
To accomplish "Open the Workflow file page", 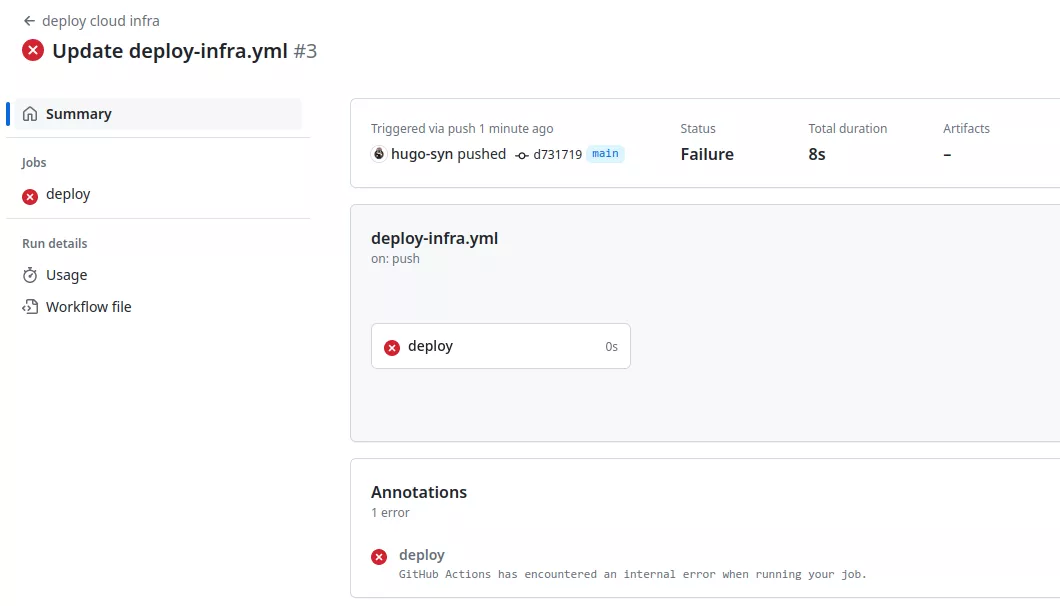I will tap(89, 307).
